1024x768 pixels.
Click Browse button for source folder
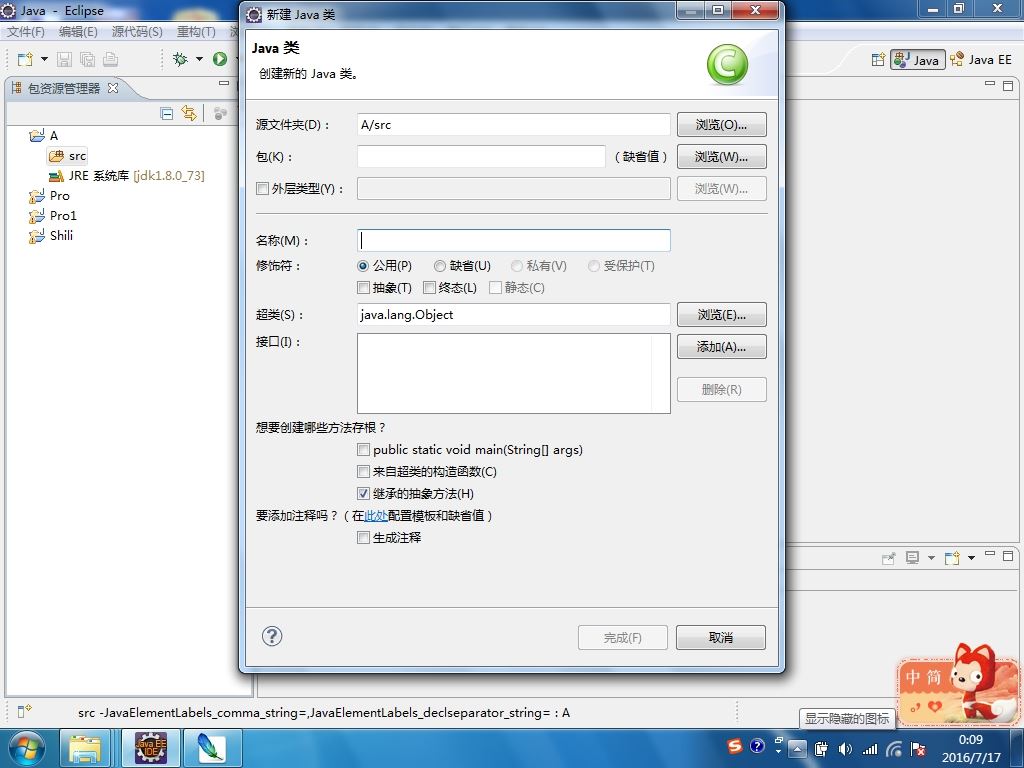click(x=721, y=125)
